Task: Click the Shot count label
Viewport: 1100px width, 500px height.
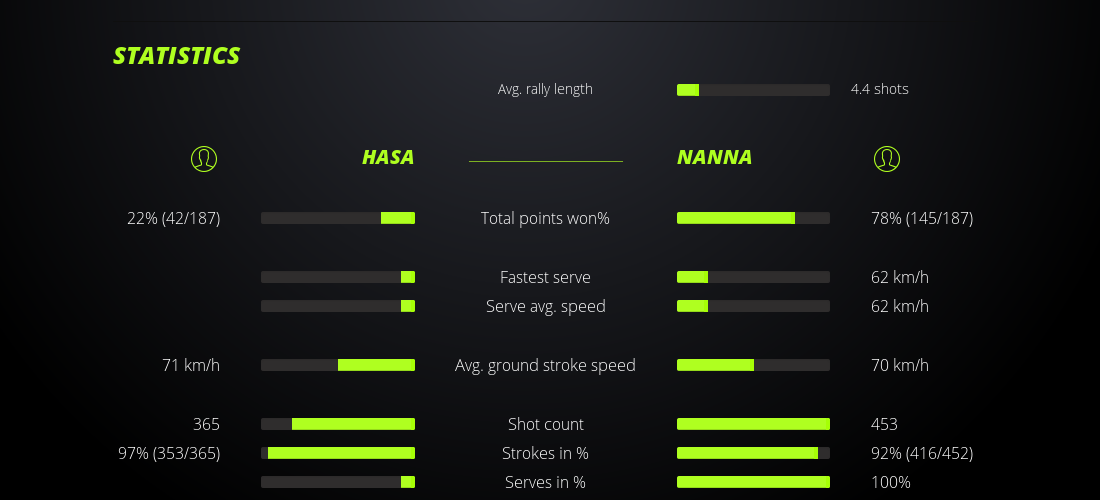Action: point(545,424)
